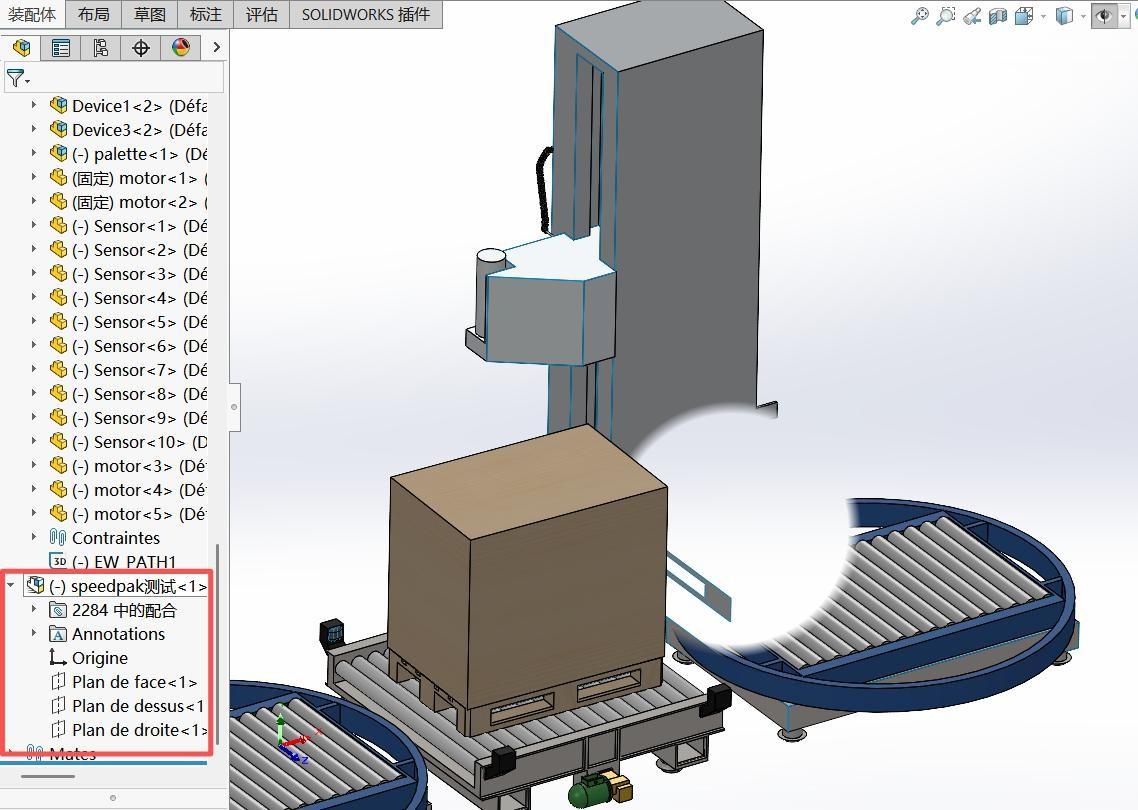The height and width of the screenshot is (810, 1138).
Task: Switch to the 布局 tab
Action: click(x=94, y=15)
